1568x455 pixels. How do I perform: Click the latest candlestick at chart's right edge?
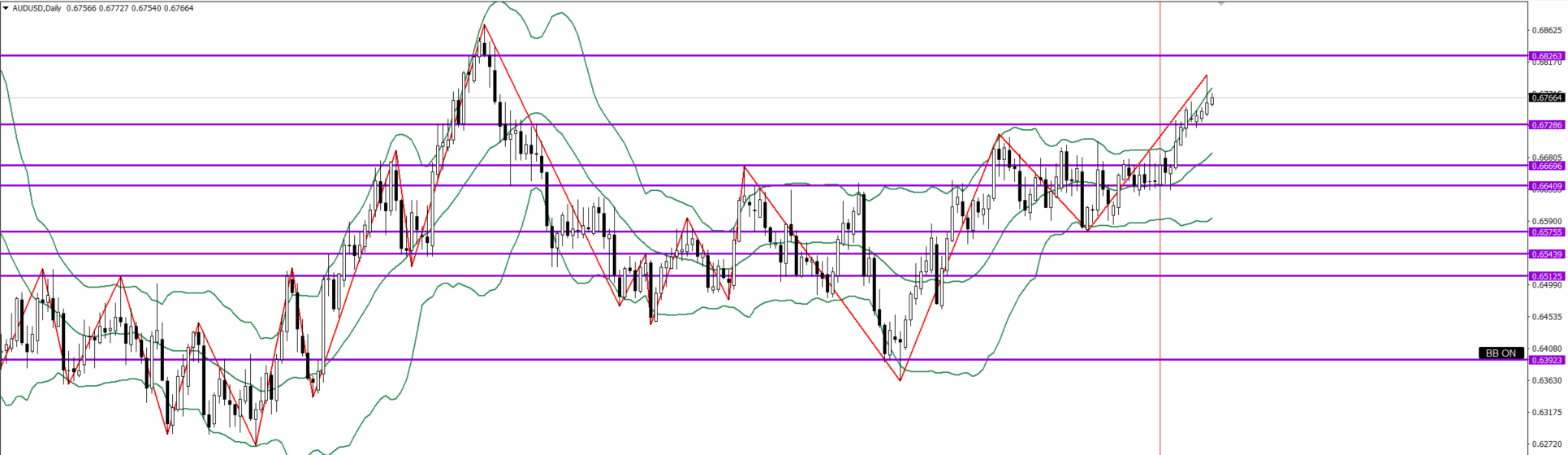tap(1212, 101)
